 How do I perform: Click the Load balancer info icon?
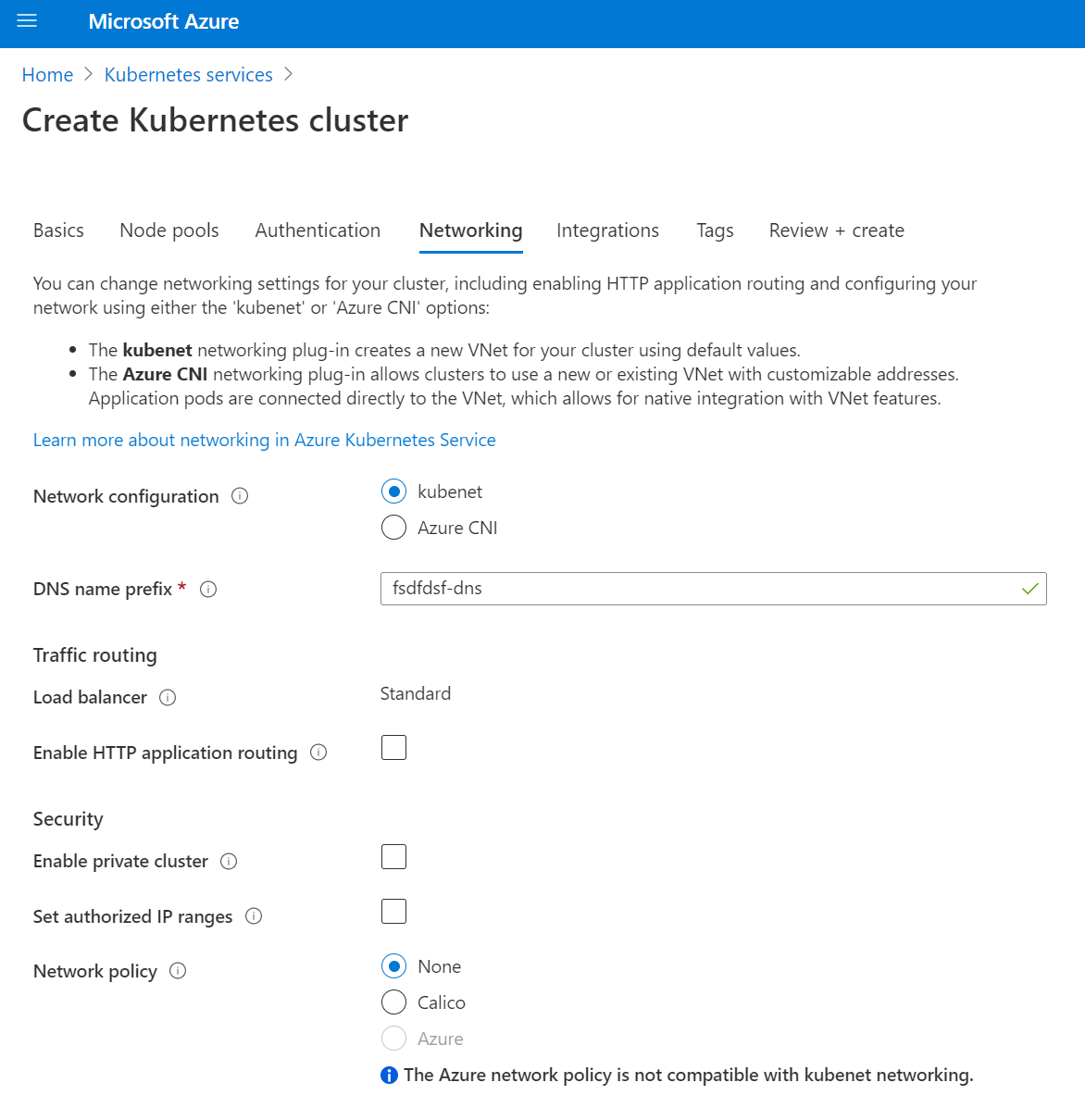click(168, 698)
